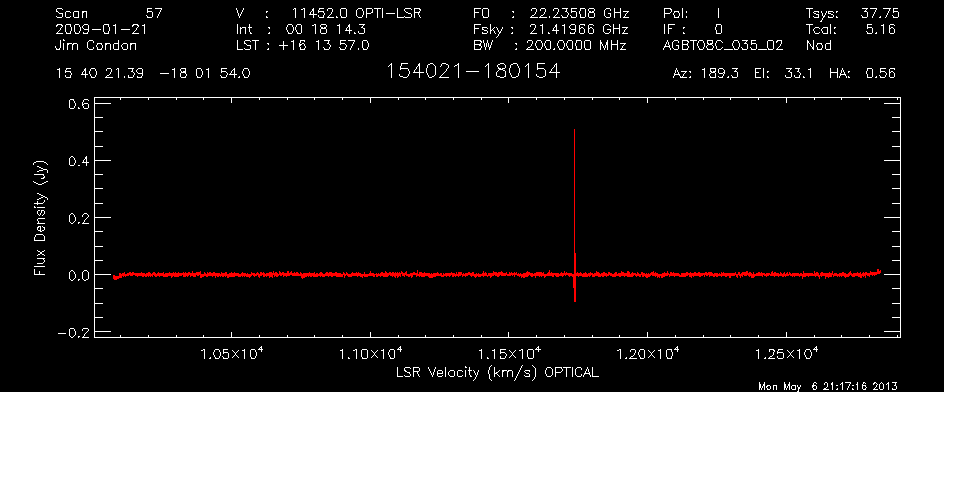
Task: Click integration time 00 18 14.3
Action: click(x=326, y=29)
